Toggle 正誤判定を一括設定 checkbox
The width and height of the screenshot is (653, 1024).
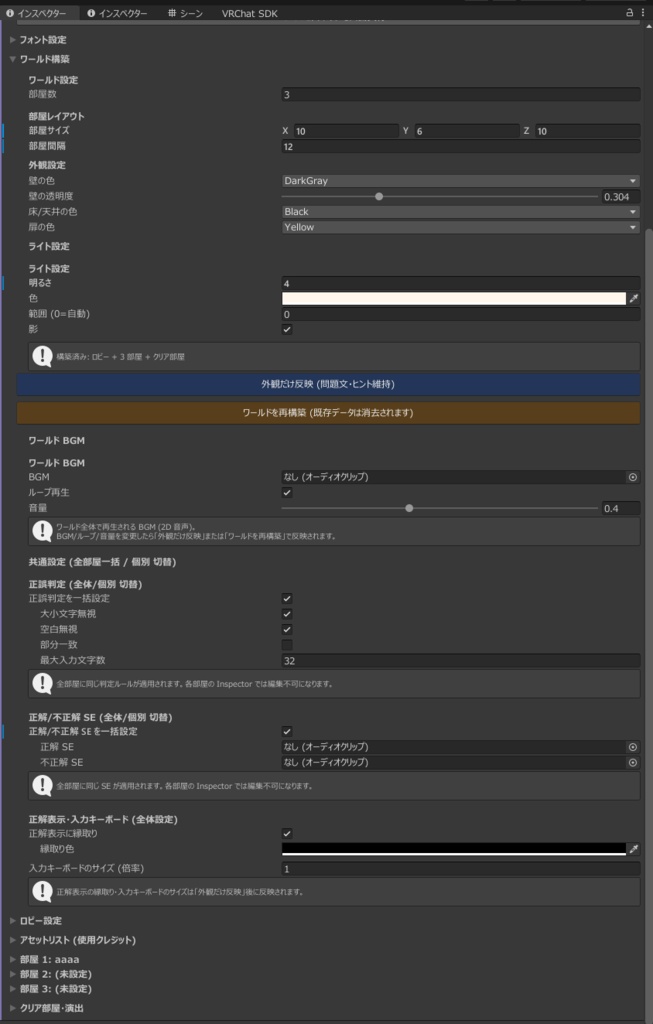tap(287, 598)
